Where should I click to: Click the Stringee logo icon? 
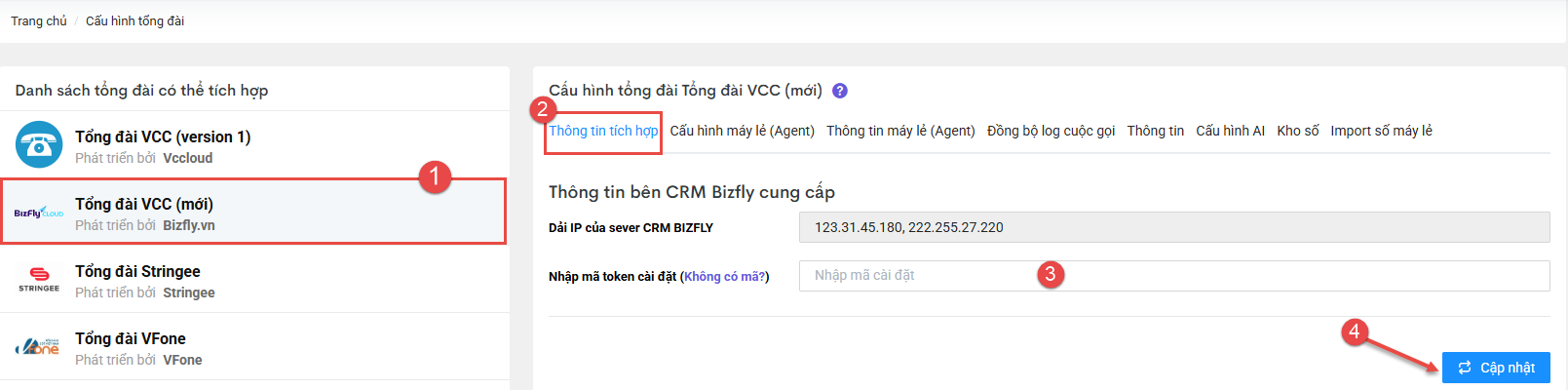tap(39, 279)
